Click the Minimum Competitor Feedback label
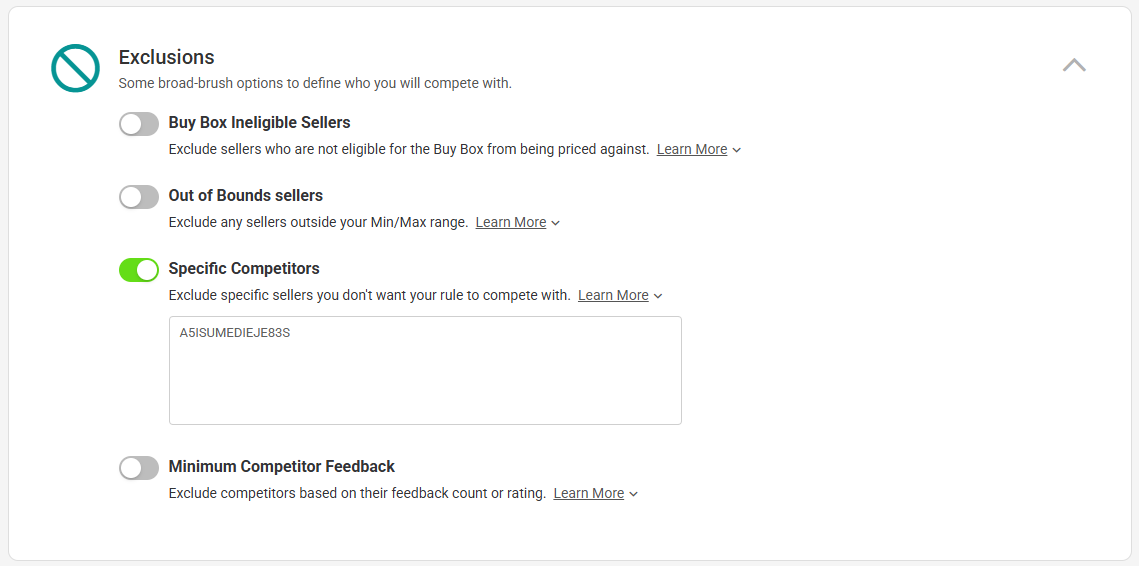Screen dimensions: 1139x566 282,466
